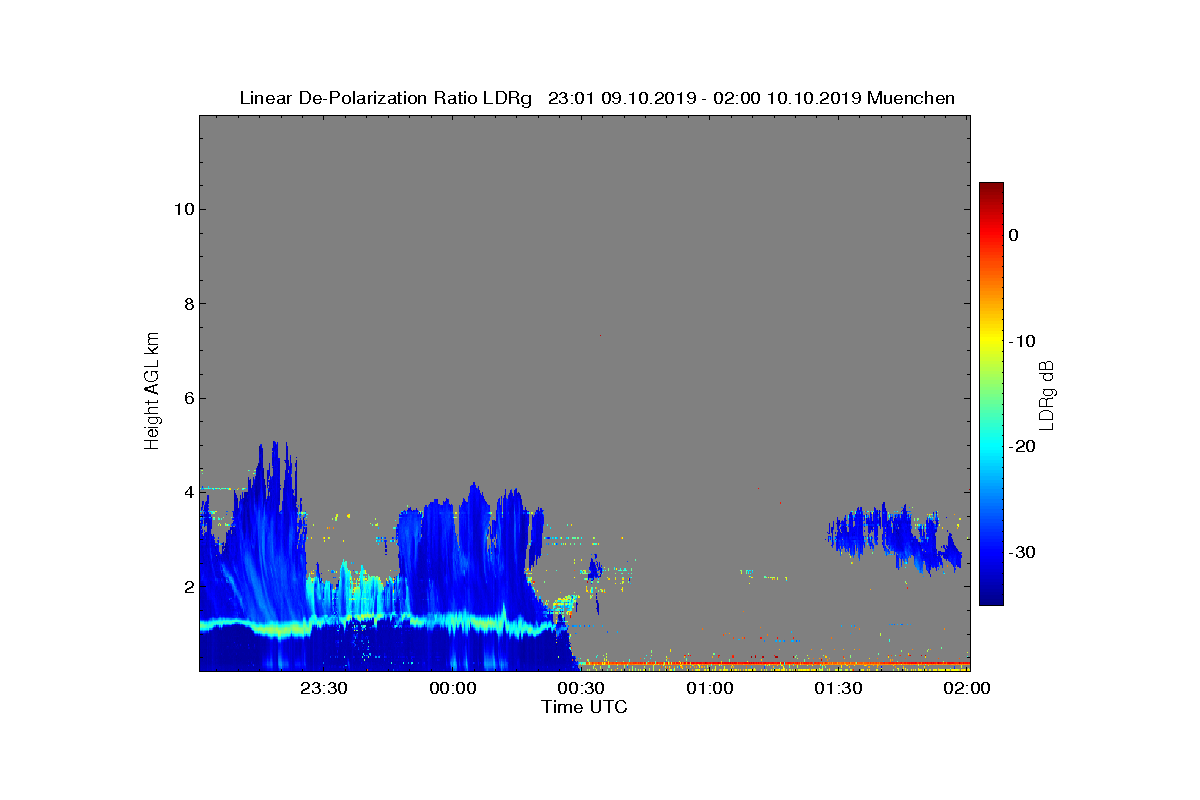Click the height tick label '8'

click(187, 304)
